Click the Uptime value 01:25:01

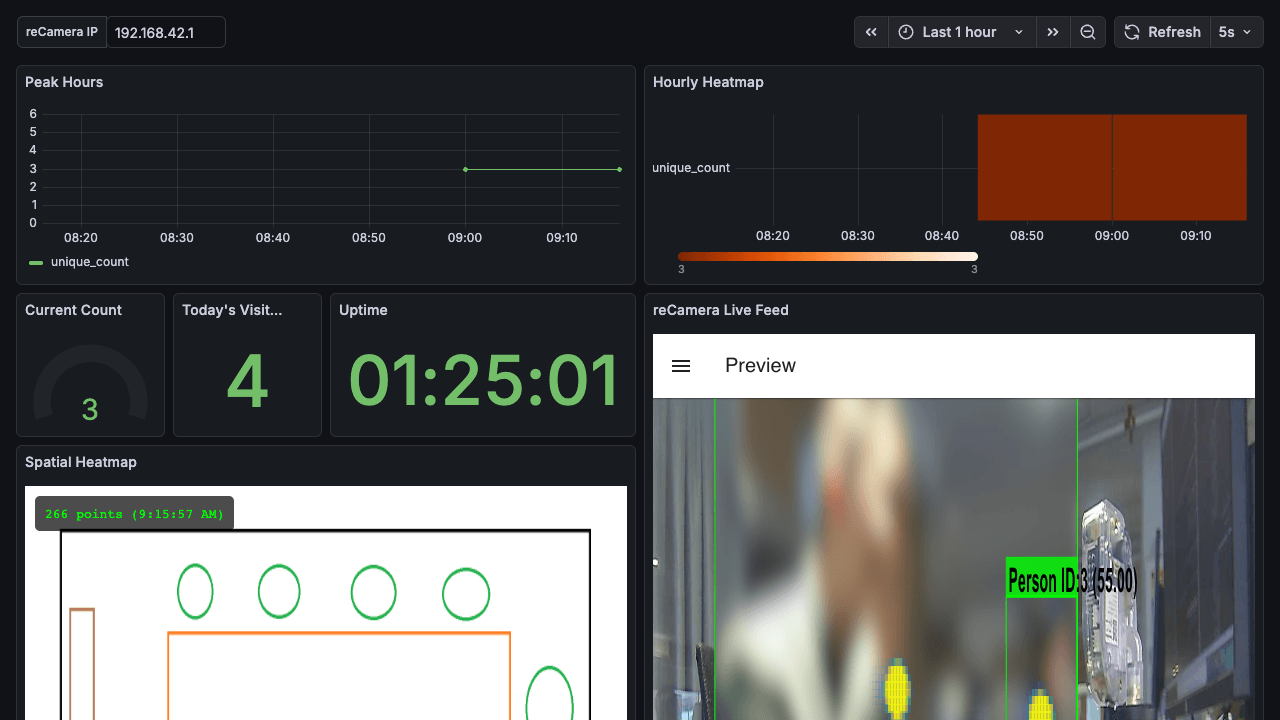click(x=483, y=381)
